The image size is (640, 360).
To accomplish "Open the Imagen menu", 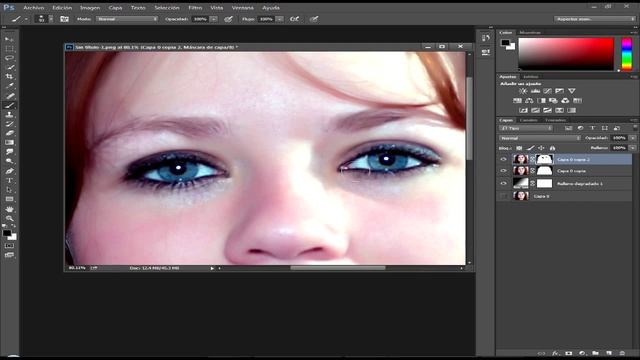I will pos(90,7).
